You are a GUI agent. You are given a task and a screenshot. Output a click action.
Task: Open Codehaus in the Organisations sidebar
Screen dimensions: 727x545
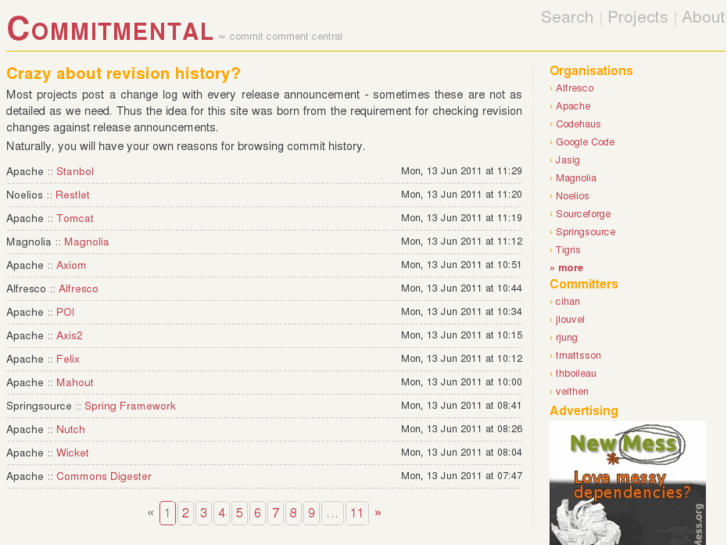[x=578, y=124]
